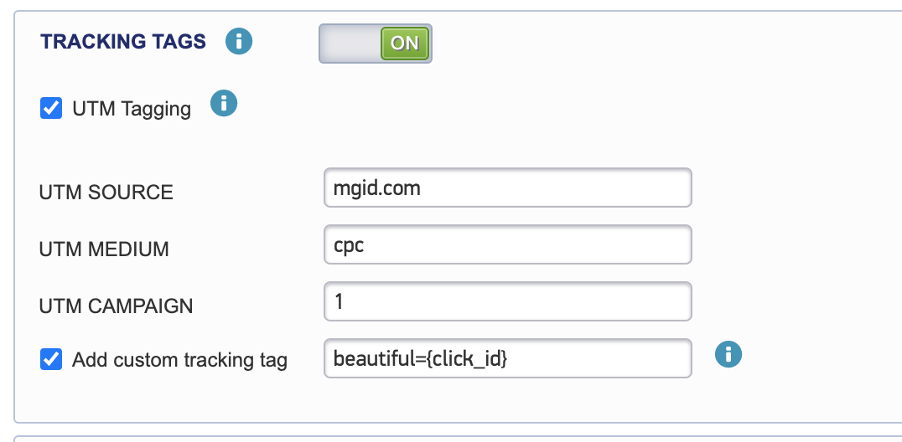Screen dimensions: 902x442
Task: Click the beautiful={click_id} text
Action: click(420, 359)
